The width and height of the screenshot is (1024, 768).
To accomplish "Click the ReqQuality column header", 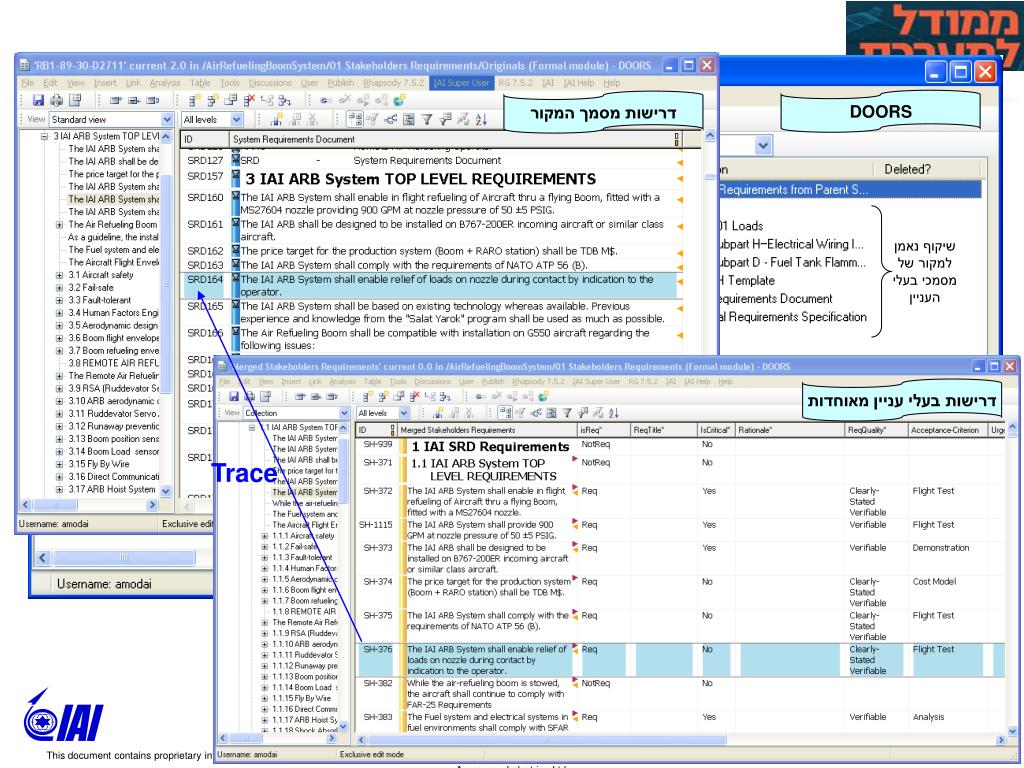I will point(875,430).
